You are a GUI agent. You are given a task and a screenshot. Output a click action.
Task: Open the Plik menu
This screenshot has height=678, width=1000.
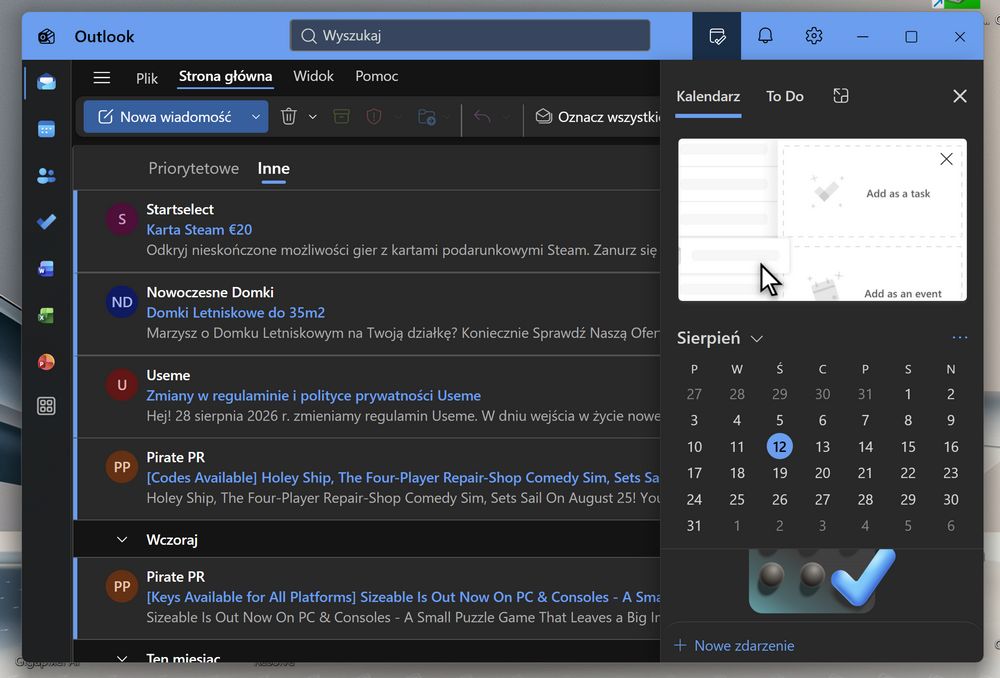(147, 78)
